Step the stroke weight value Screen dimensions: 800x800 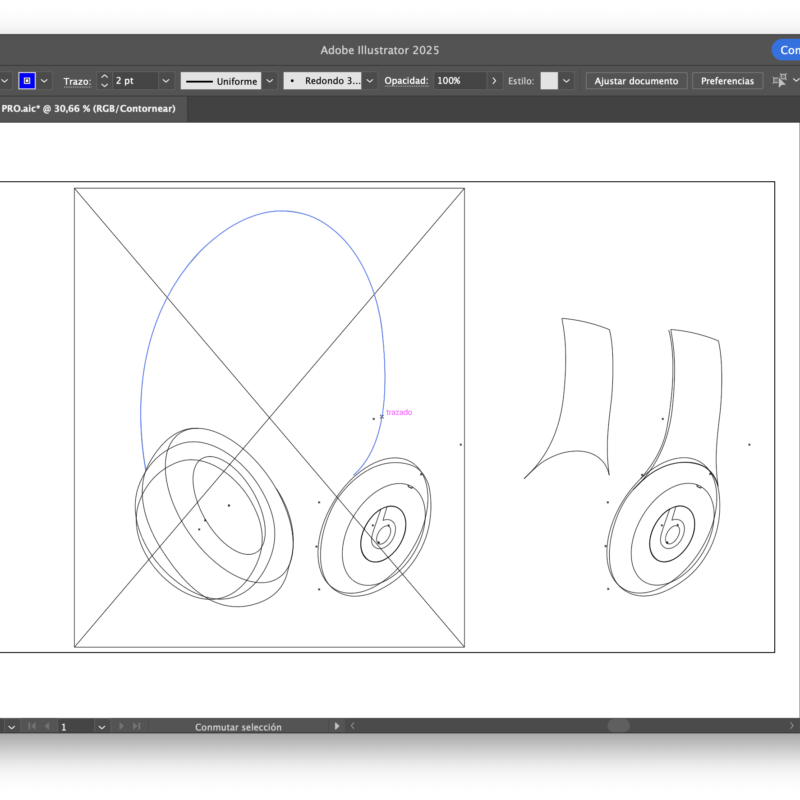coord(104,81)
